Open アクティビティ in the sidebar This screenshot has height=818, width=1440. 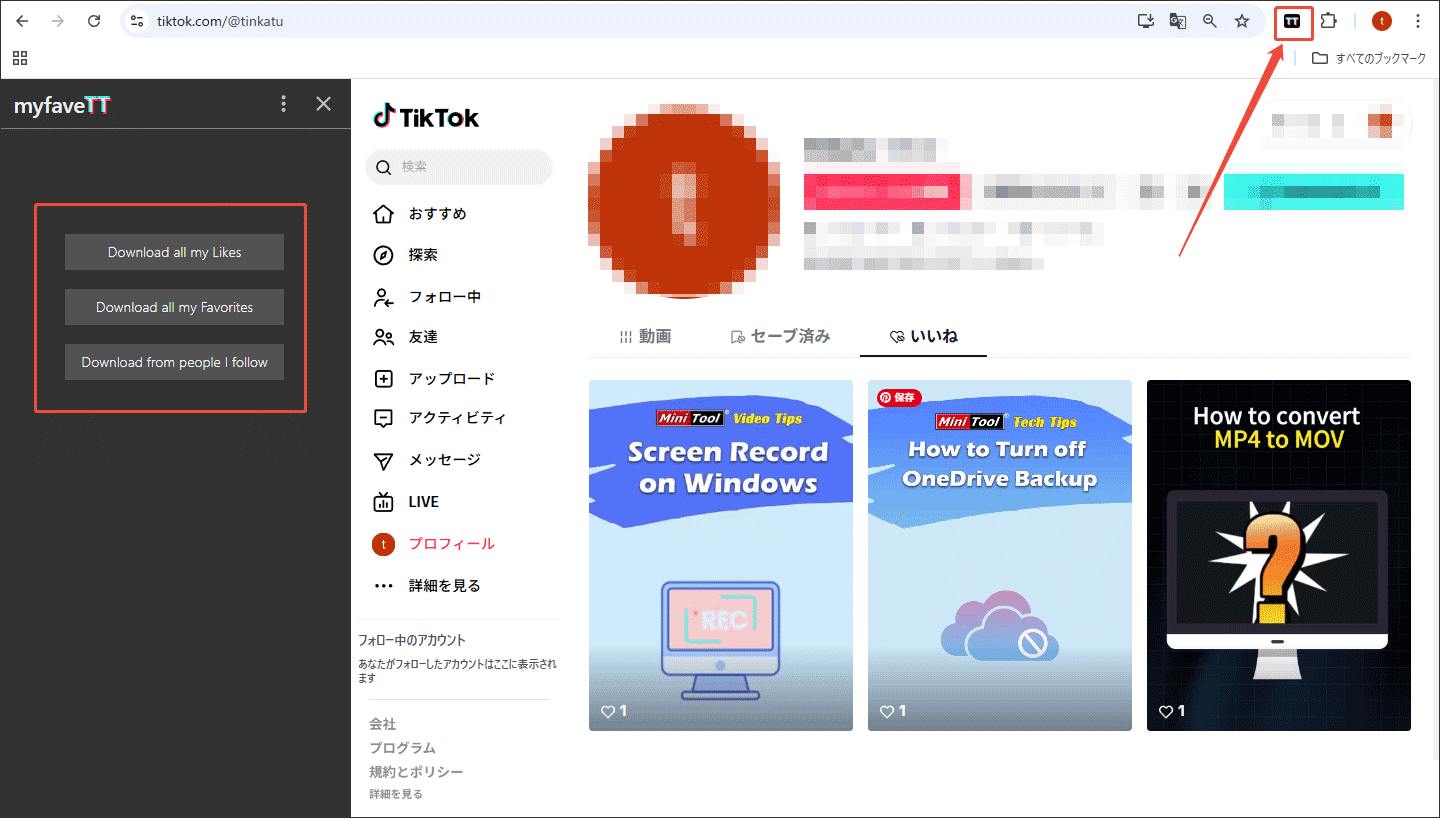tap(440, 418)
